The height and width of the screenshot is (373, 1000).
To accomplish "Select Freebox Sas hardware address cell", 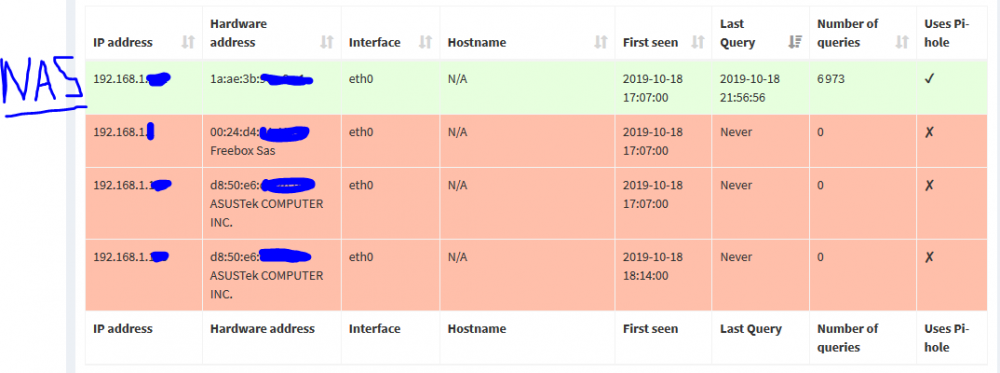I will (x=272, y=142).
